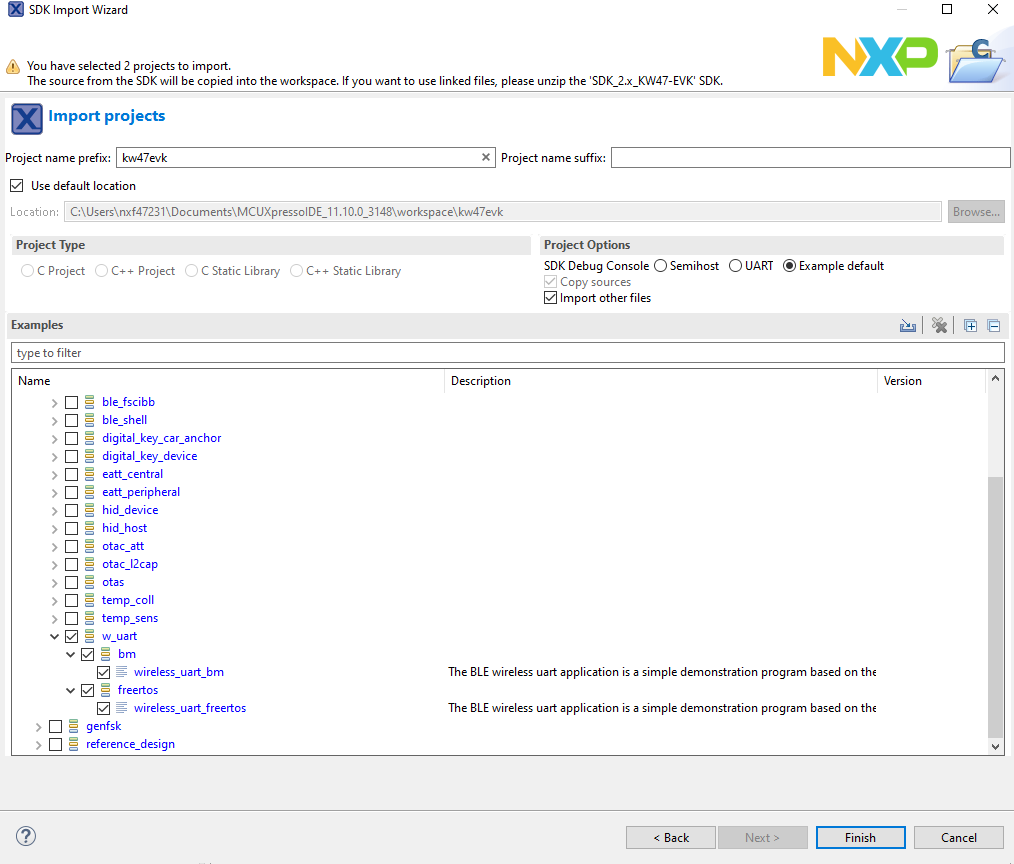1014x864 pixels.
Task: Click the clear selection X icon in Examples toolbar
Action: click(x=939, y=326)
